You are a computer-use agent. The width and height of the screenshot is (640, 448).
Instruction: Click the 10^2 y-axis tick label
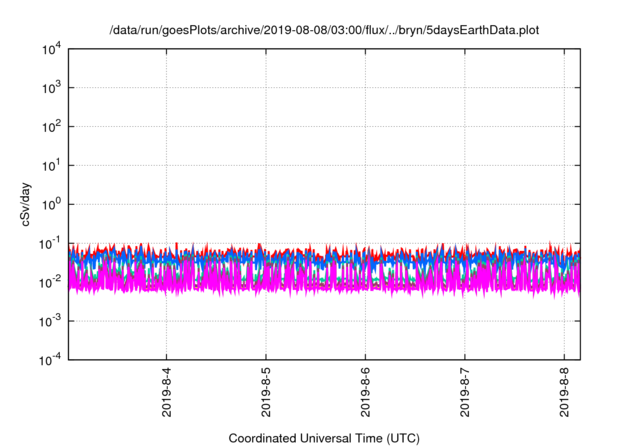[x=50, y=127]
